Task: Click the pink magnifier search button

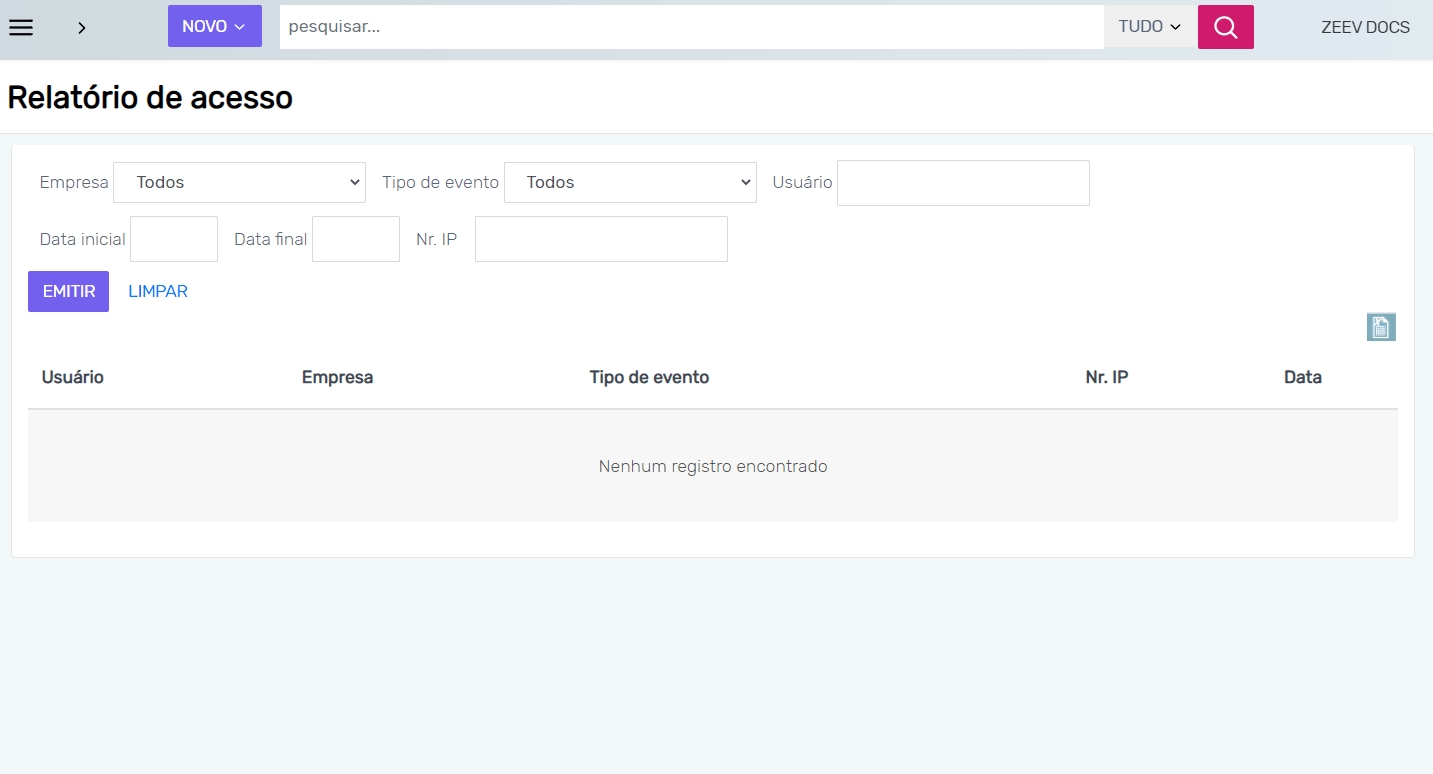Action: [x=1225, y=27]
